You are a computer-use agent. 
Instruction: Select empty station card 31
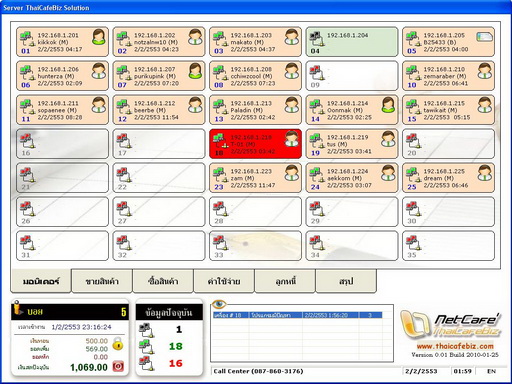[x=62, y=246]
